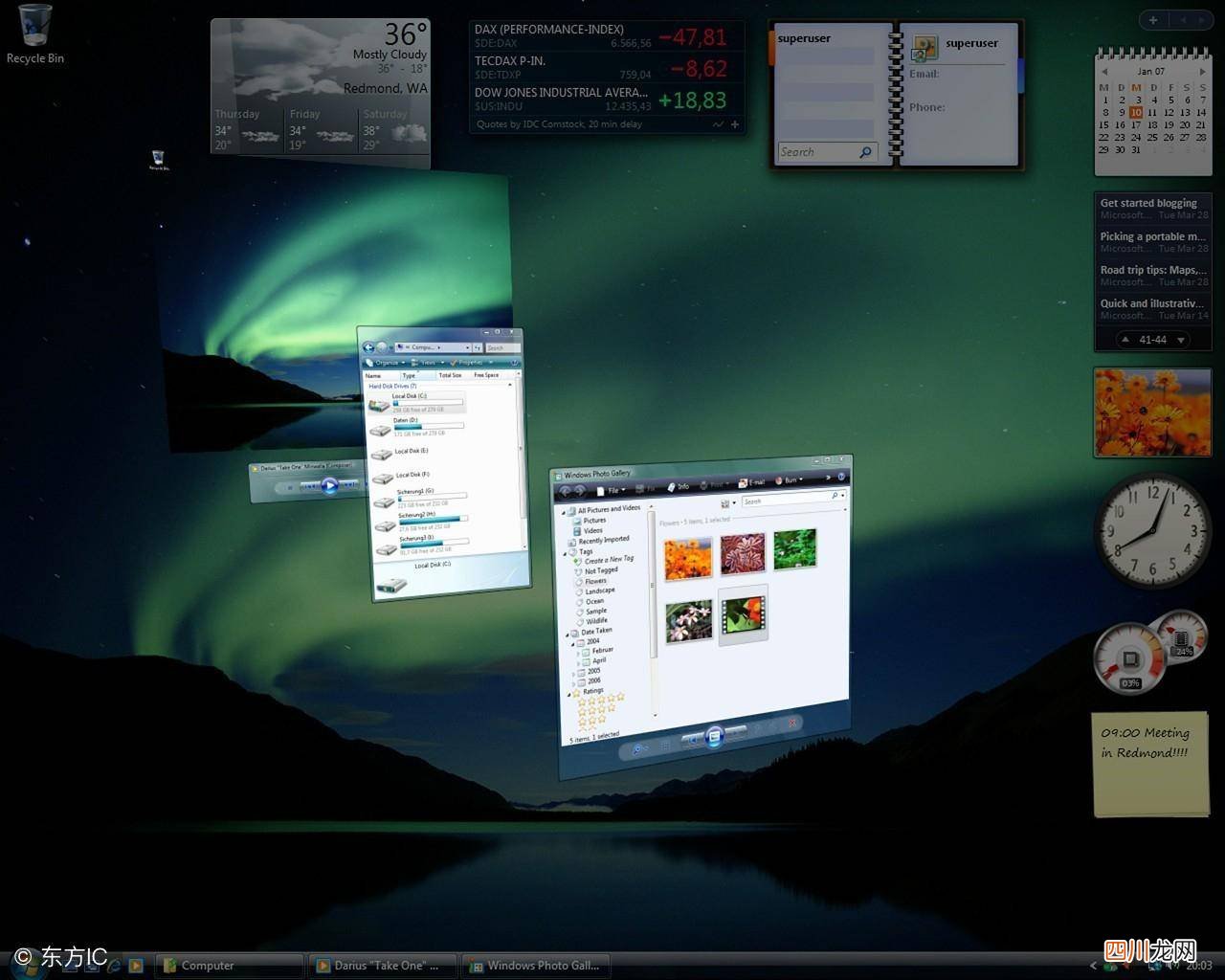This screenshot has height=980, width=1225.
Task: Add a stock in the Stocks gadget
Action: [735, 124]
